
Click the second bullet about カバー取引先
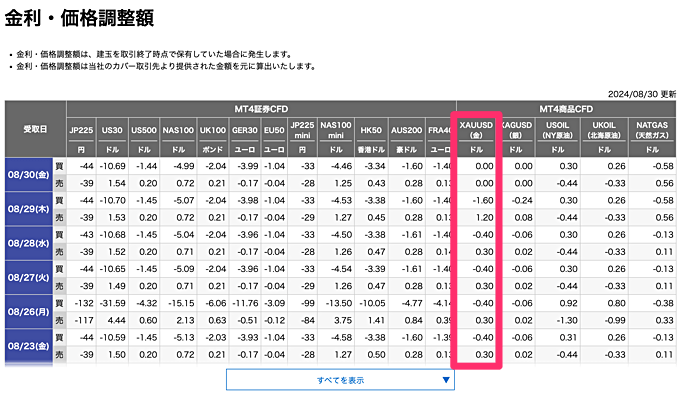coord(166,66)
